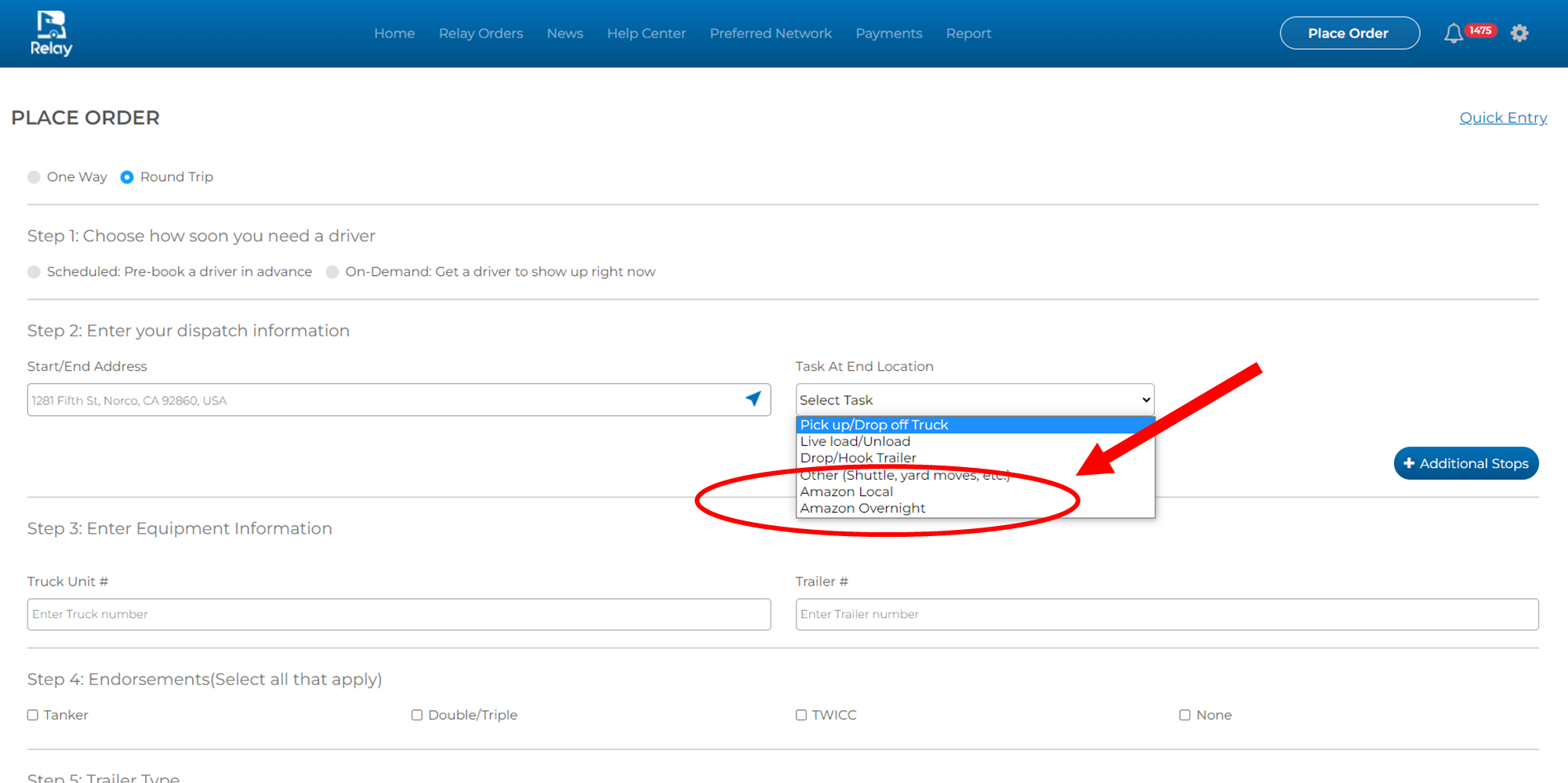Viewport: 1568px width, 783px height.
Task: Collapse the Select Task dropdown
Action: (x=974, y=400)
